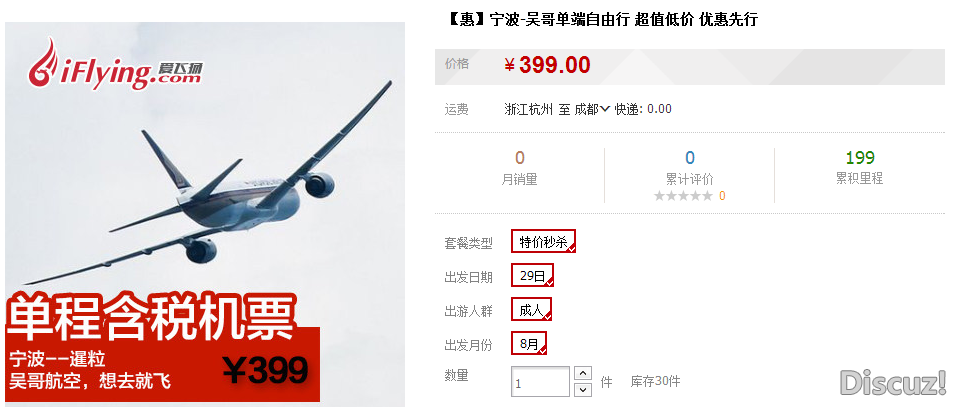Click the 累积里程 mileage value 199
The width and height of the screenshot is (963, 407).
pyautogui.click(x=860, y=158)
